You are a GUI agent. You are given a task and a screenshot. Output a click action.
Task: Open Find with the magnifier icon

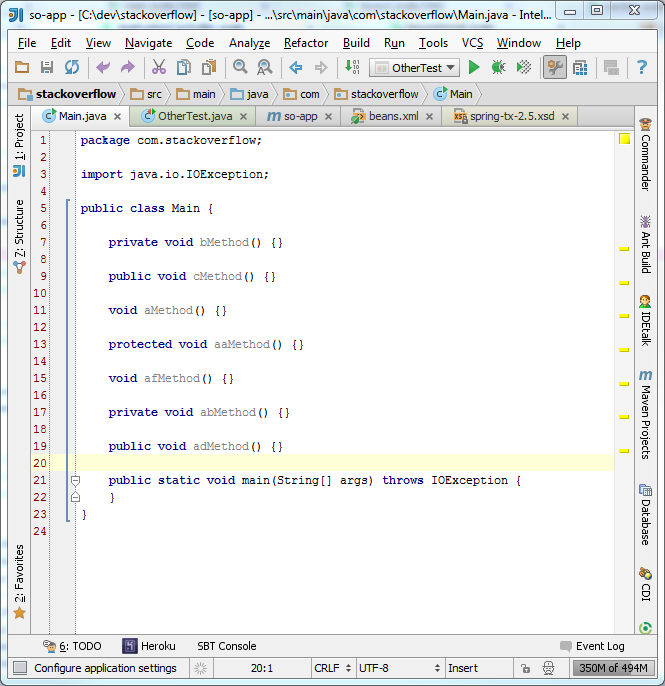click(x=240, y=67)
